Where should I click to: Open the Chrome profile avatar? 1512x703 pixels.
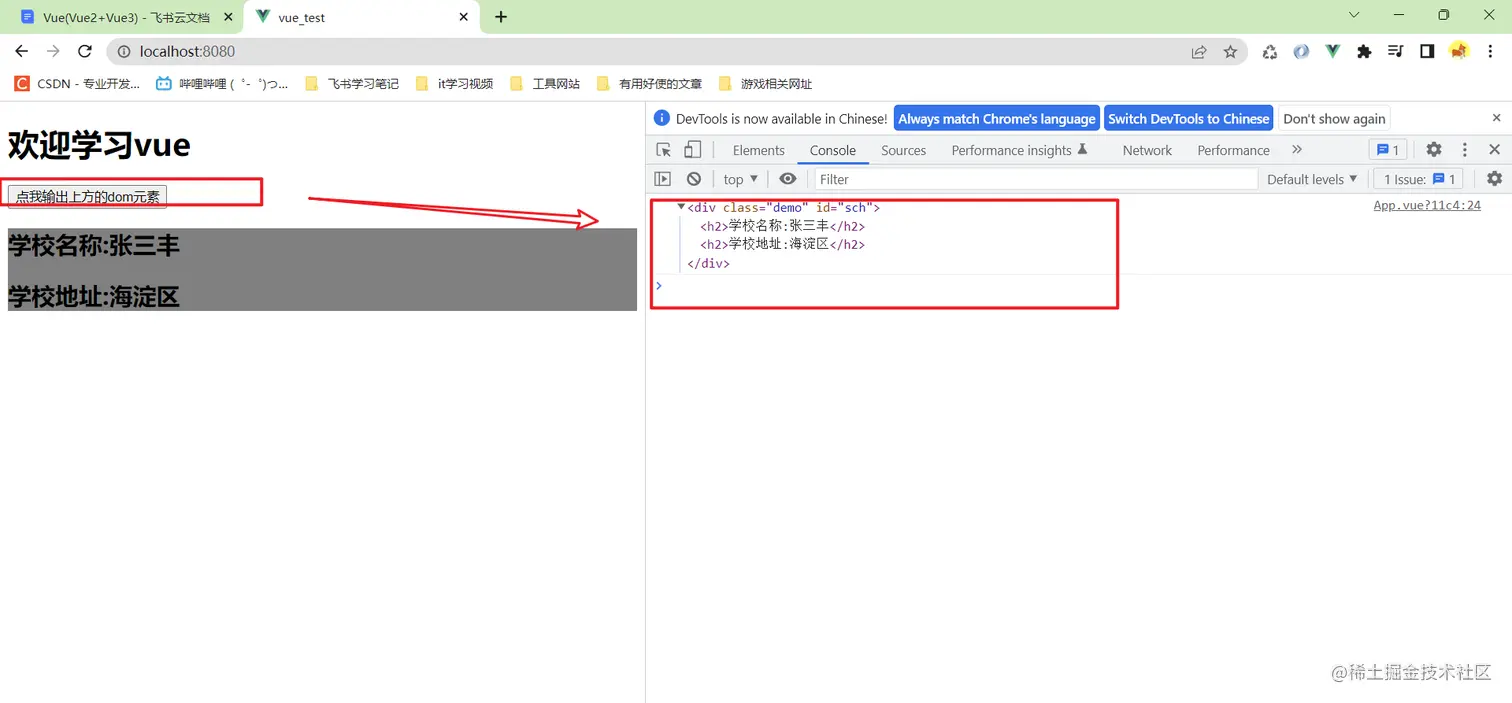(1458, 52)
